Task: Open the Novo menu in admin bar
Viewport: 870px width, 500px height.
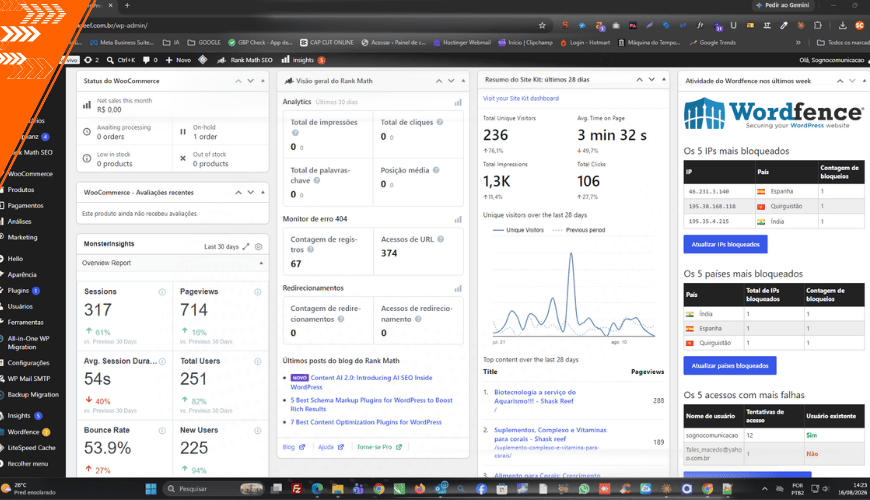Action: click(x=178, y=60)
